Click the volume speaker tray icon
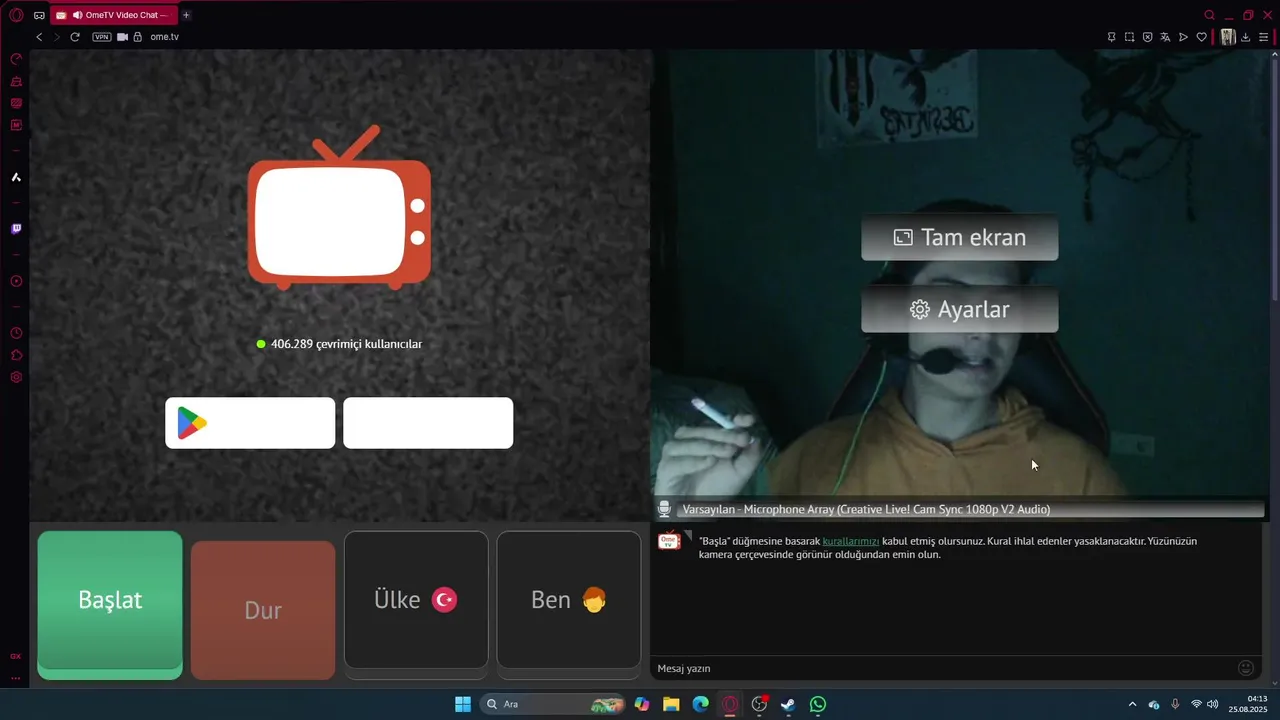 click(x=1213, y=704)
